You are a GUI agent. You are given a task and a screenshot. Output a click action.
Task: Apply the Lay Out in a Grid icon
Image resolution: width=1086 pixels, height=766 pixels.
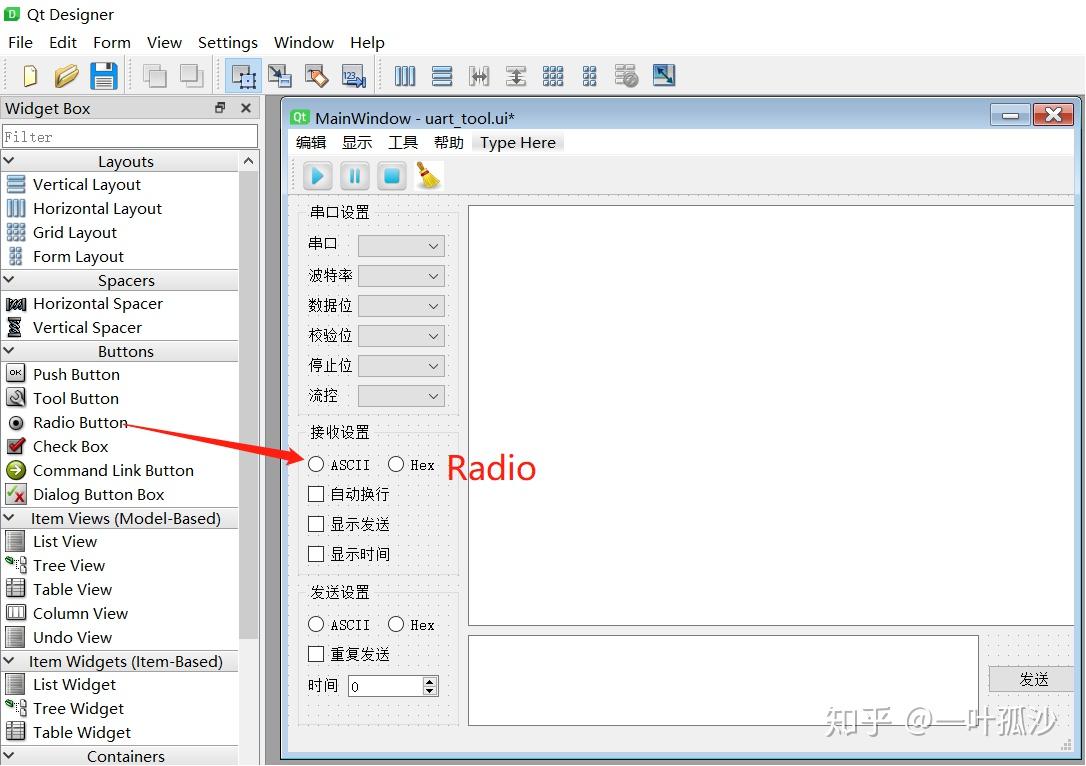click(x=553, y=75)
